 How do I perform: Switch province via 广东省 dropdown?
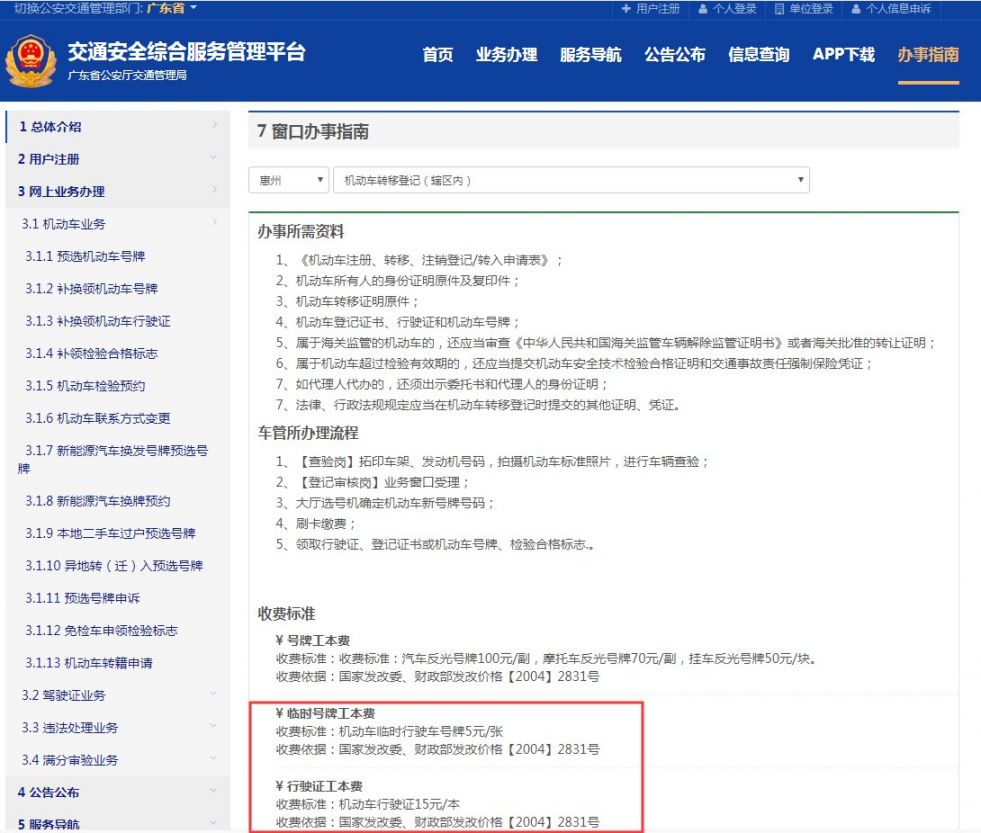[x=171, y=8]
